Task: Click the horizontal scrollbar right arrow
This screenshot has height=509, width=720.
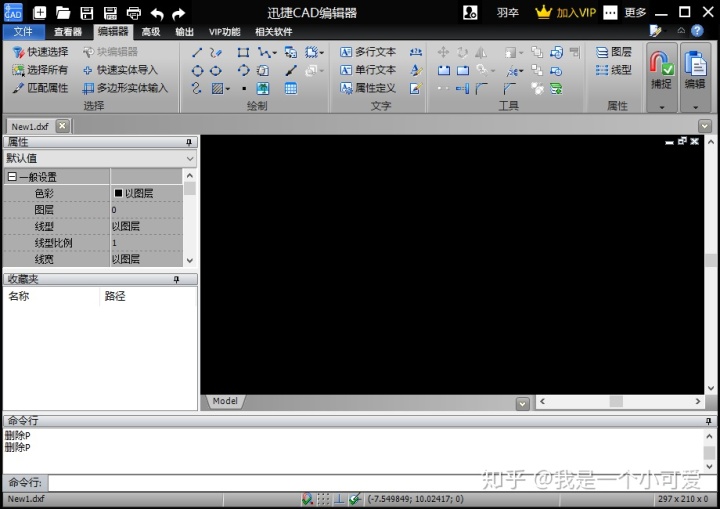Action: (x=698, y=402)
